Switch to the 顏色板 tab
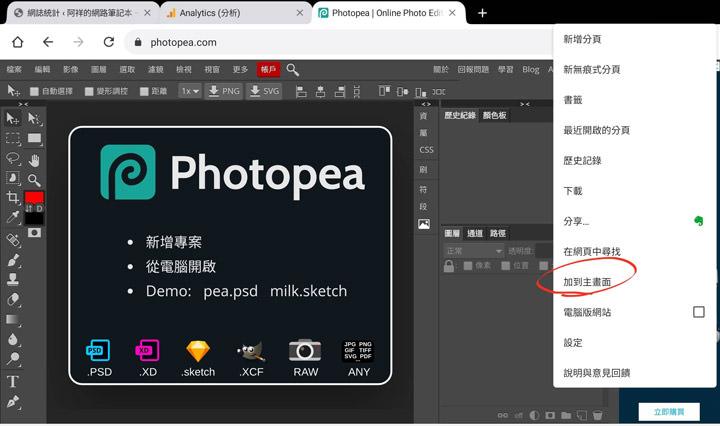This screenshot has width=720, height=426. tap(495, 115)
